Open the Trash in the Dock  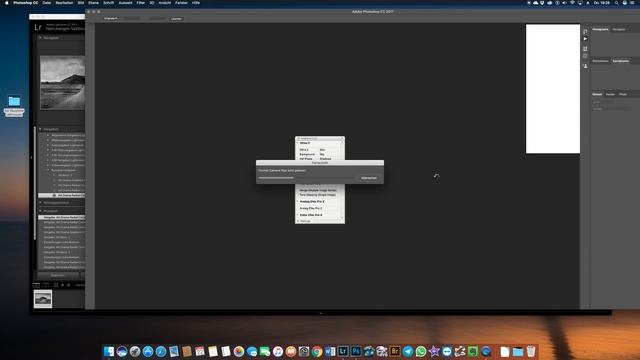531,351
